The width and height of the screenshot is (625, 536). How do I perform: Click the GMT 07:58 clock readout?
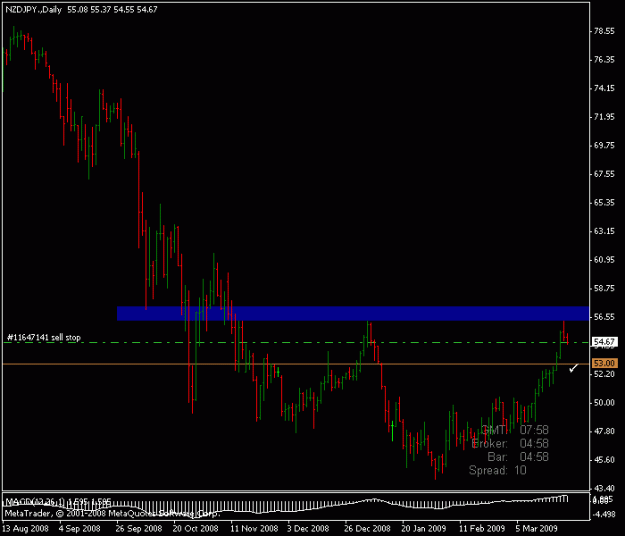515,430
